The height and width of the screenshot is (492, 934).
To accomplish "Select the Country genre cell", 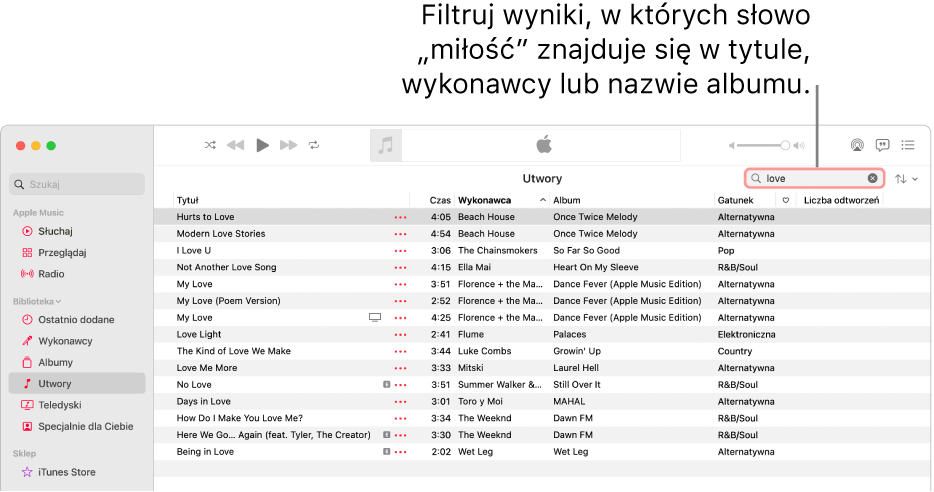I will pos(734,351).
